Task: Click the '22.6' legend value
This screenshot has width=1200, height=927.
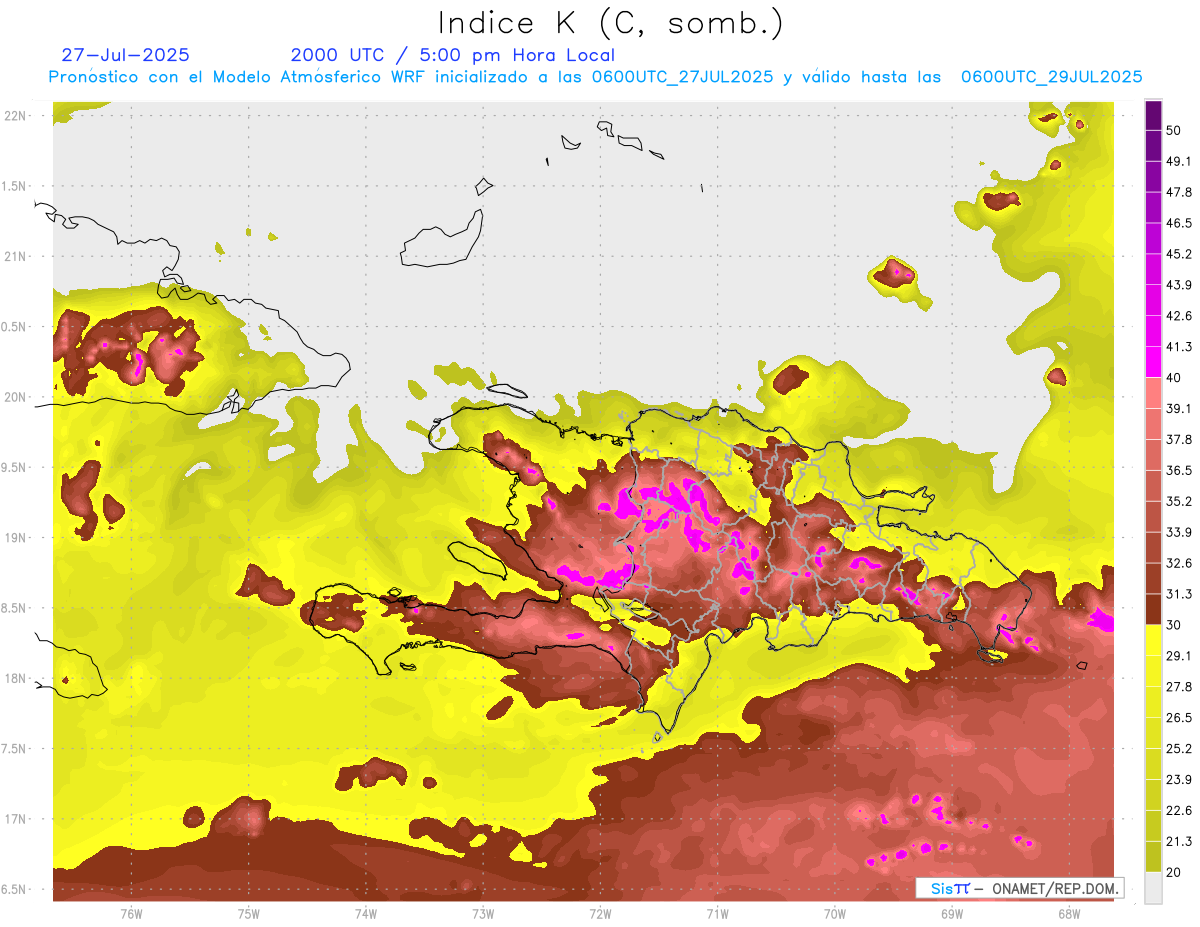Action: point(1179,811)
